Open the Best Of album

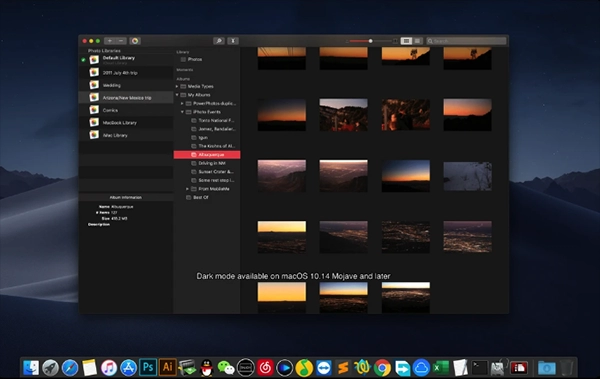point(207,198)
